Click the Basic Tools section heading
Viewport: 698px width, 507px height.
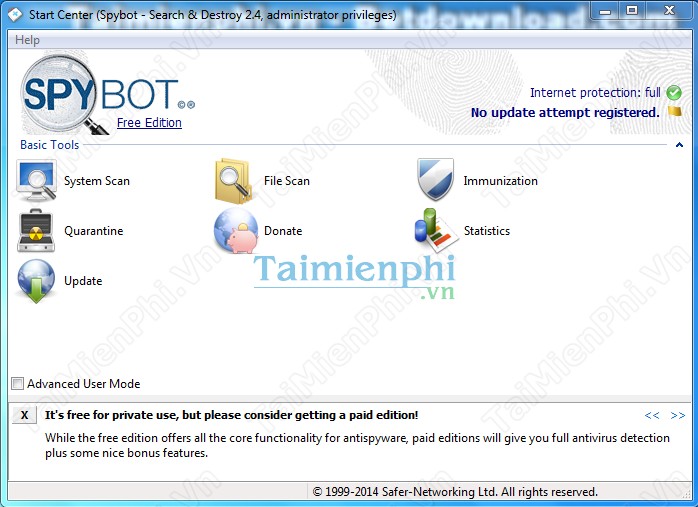pos(49,145)
